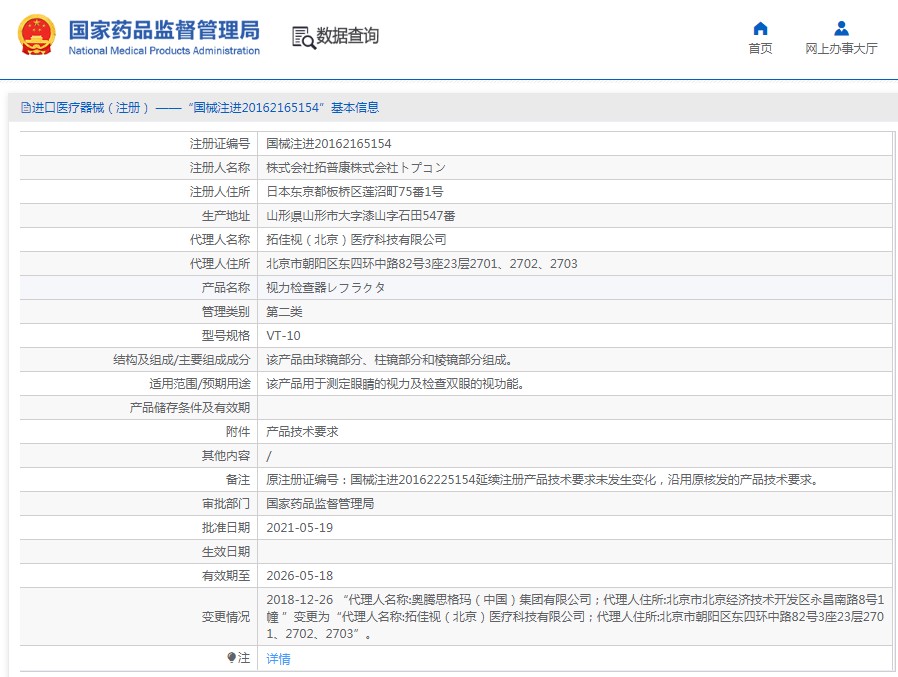Click production address 山形県山形市大字漆山字石田547番
The width and height of the screenshot is (898, 677).
click(361, 216)
